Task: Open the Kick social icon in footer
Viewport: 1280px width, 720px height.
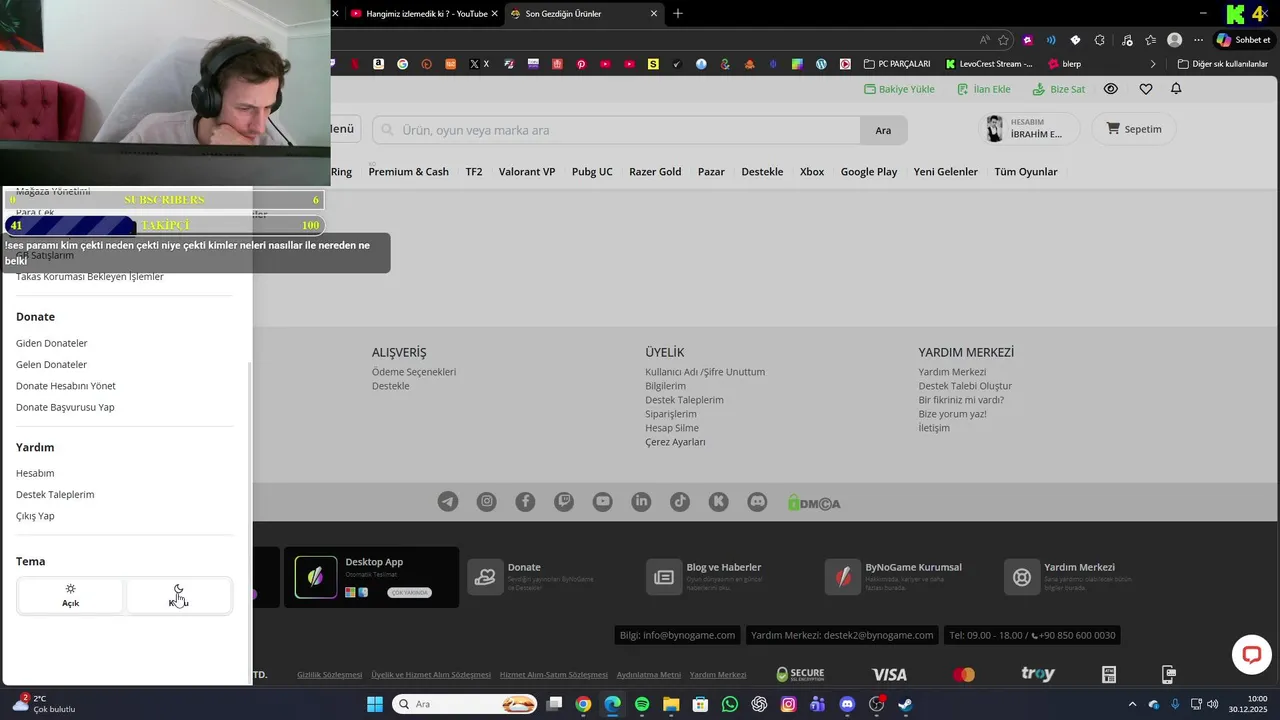Action: coord(718,502)
